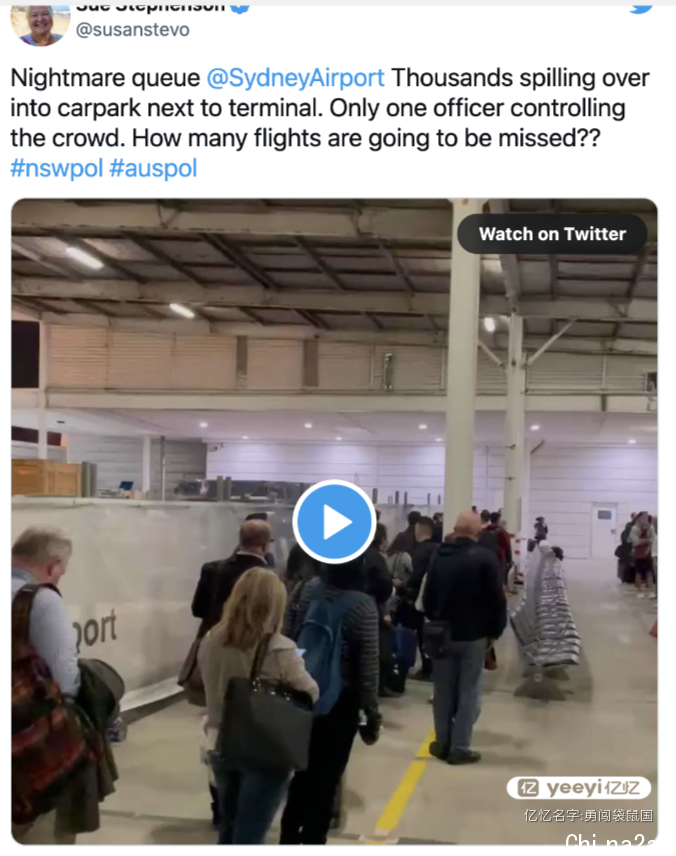The width and height of the screenshot is (676, 856).
Task: Click the partially visible author display name
Action: point(151,8)
